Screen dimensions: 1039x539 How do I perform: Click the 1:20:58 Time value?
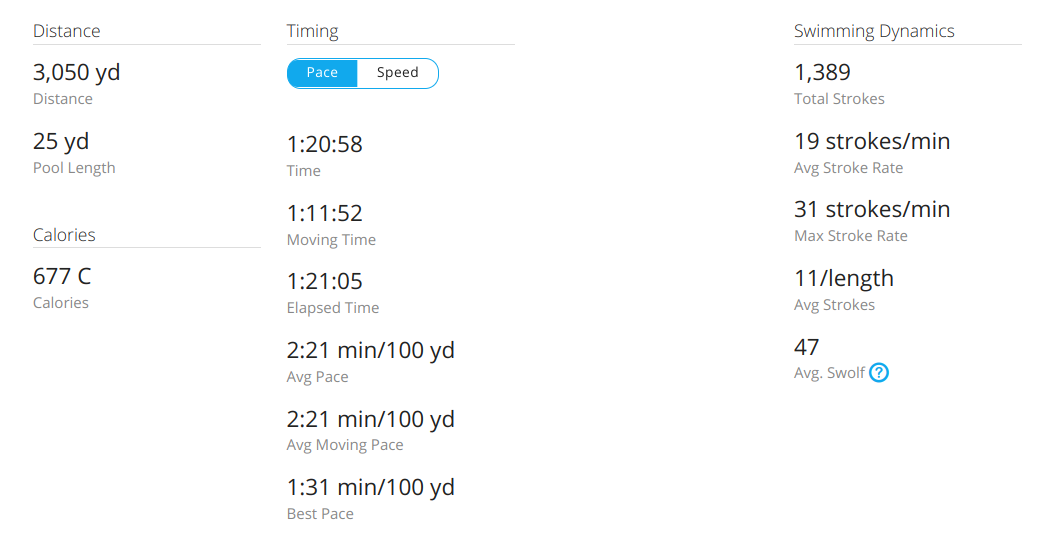tap(324, 144)
